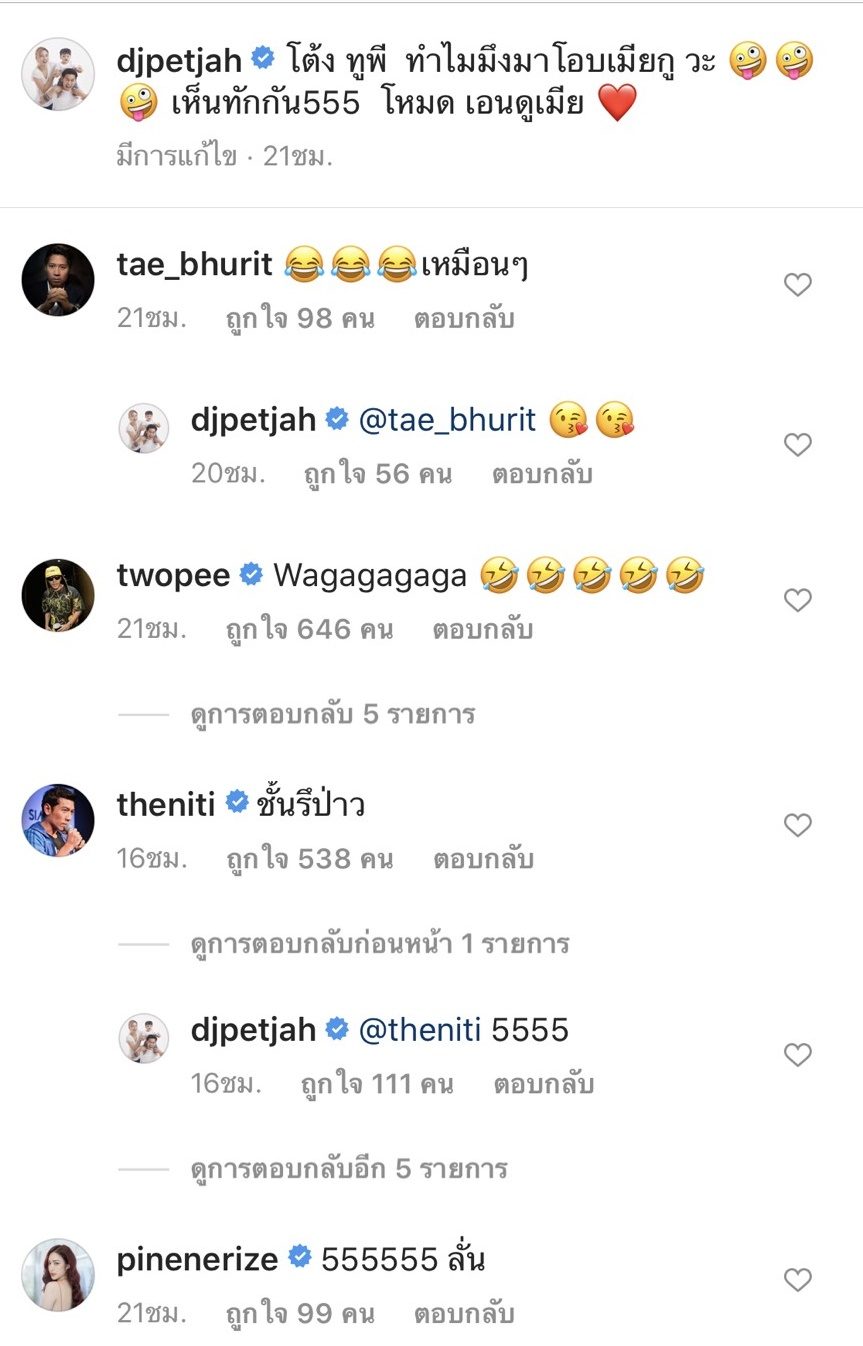The width and height of the screenshot is (863, 1346).
Task: Tap pinenerize's profile avatar
Action: point(58,1275)
